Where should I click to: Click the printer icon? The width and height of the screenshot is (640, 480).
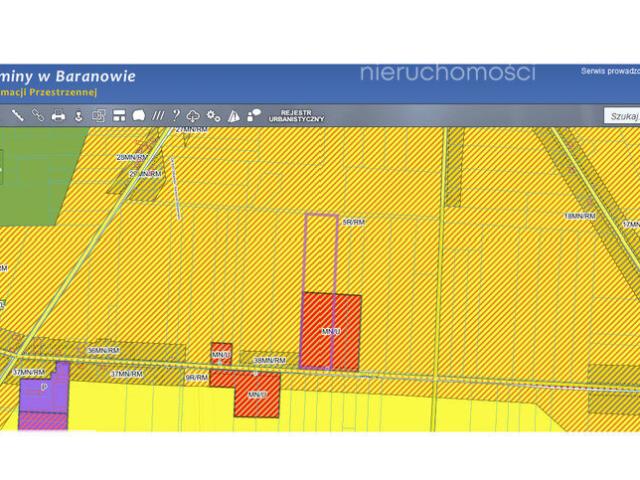pos(58,116)
